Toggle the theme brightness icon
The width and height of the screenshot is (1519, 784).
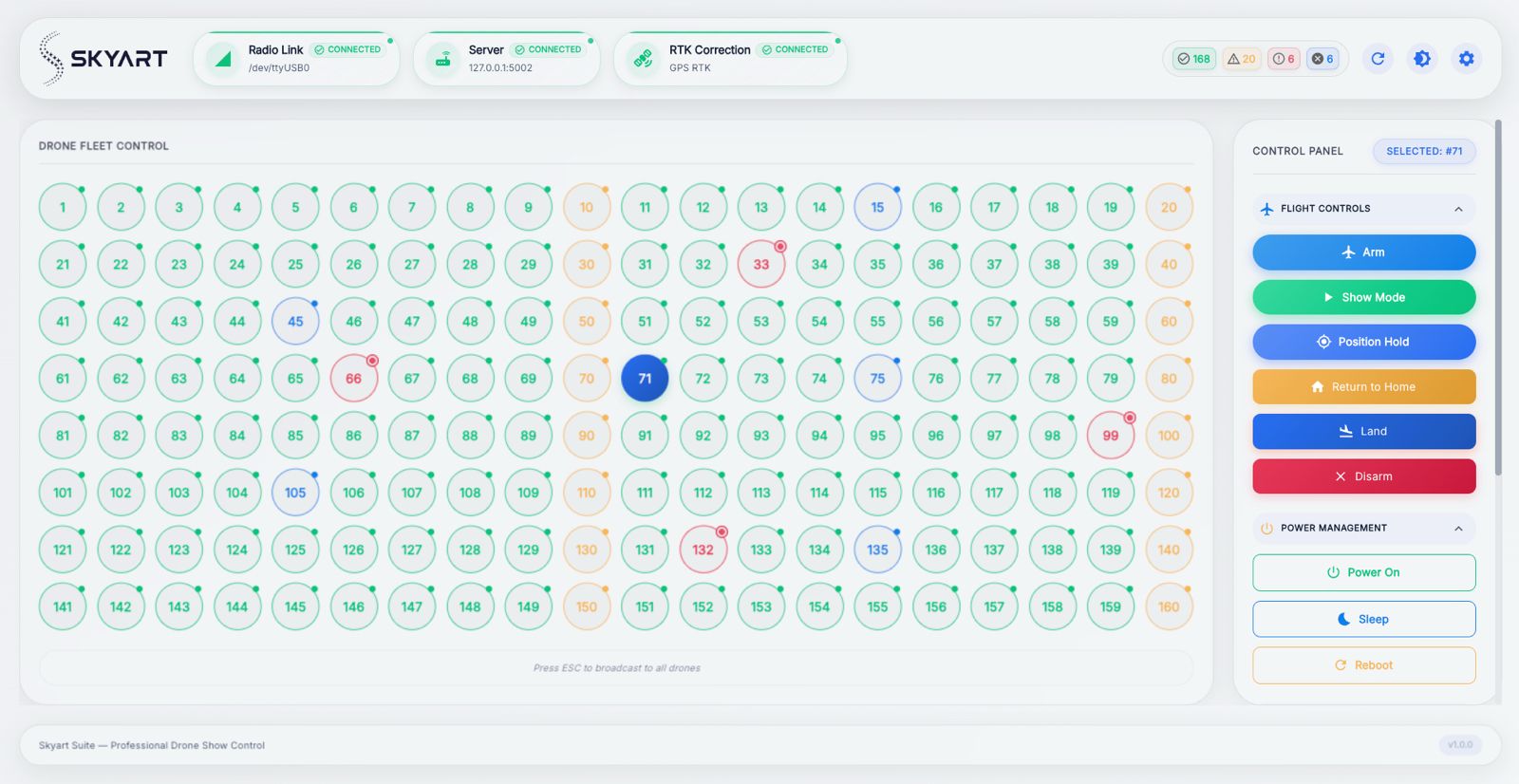(1422, 59)
